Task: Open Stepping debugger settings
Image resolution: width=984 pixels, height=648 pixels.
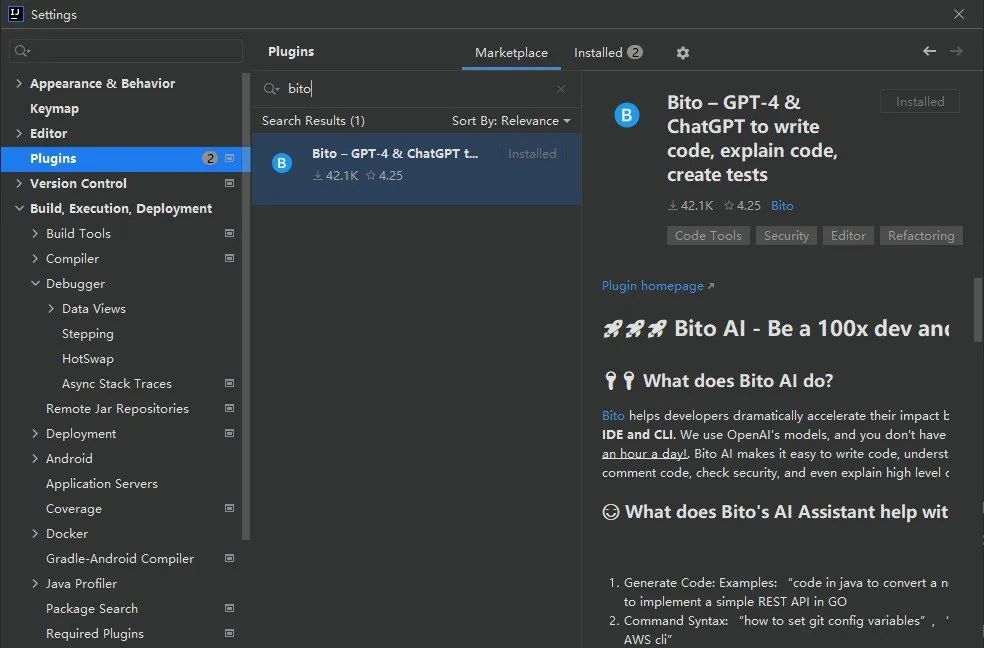Action: coord(88,334)
